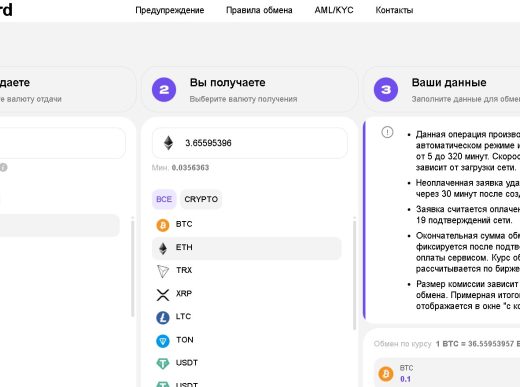The width and height of the screenshot is (520, 387).
Task: Open the Предупреждение menu item
Action: tap(169, 10)
